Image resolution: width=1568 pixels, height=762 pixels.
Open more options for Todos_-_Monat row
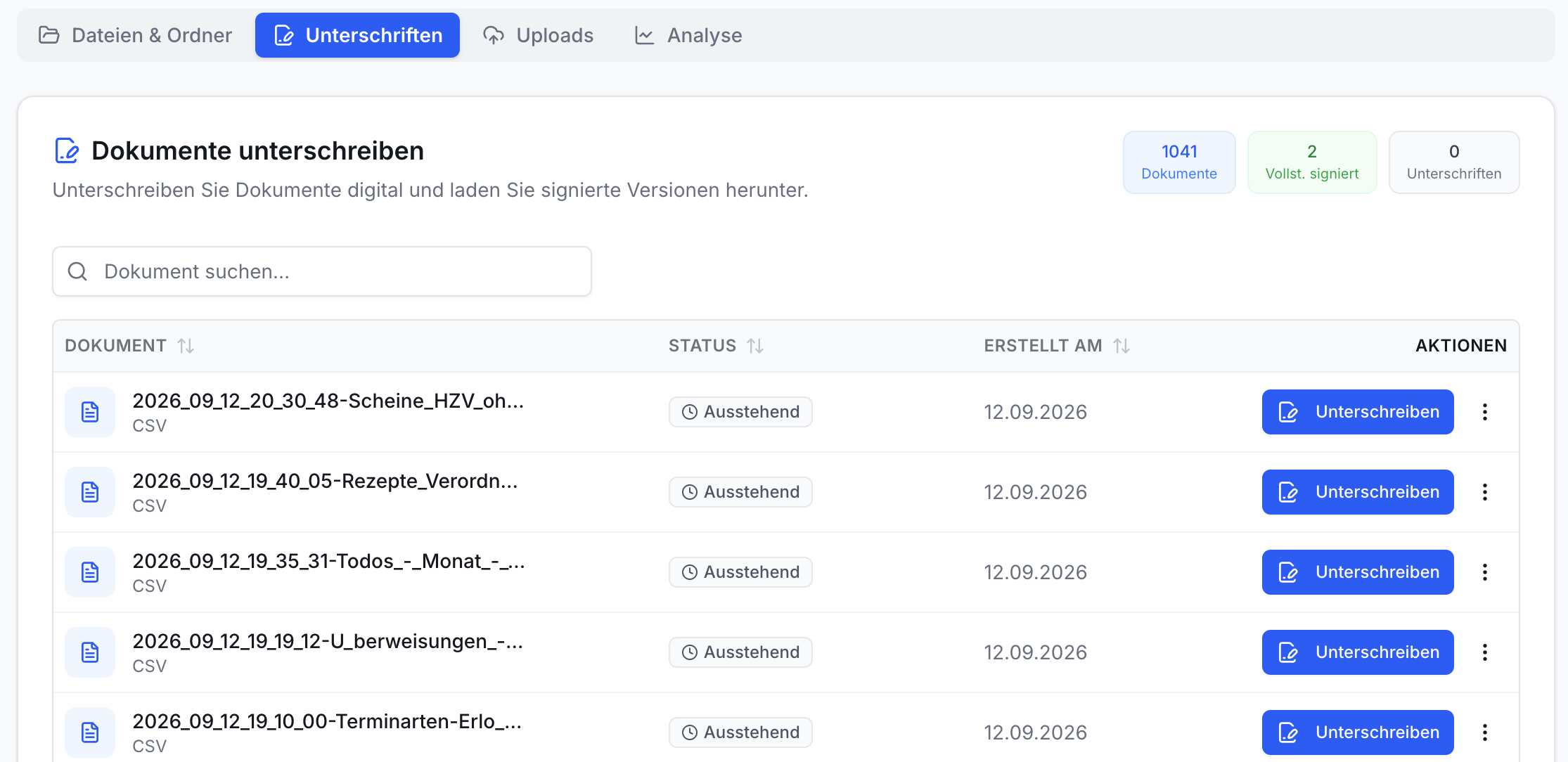(1485, 572)
